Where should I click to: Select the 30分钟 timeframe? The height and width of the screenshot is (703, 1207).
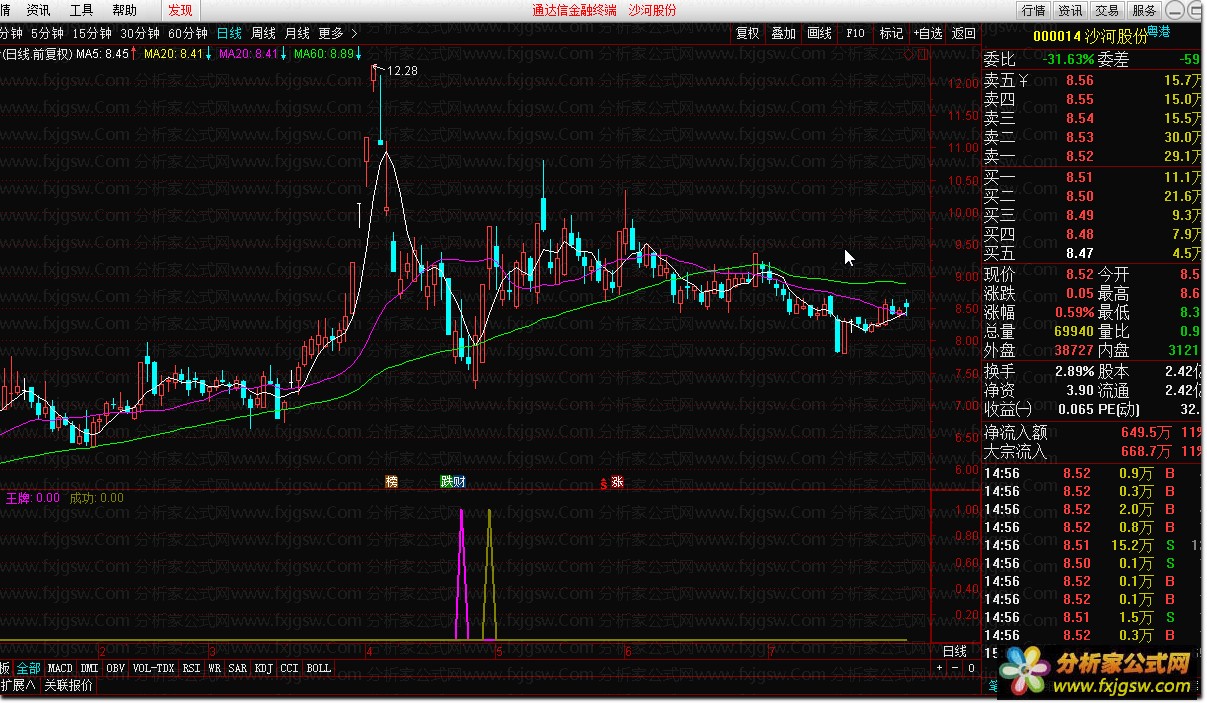point(140,33)
